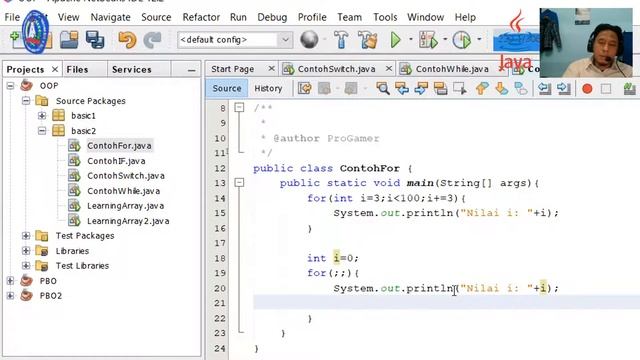
Task: Run project with green play icon
Action: [396, 40]
